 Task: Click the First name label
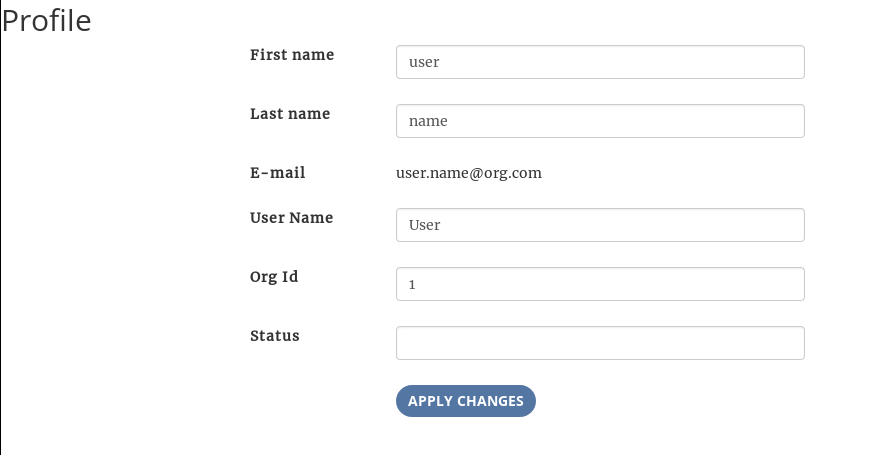[x=292, y=55]
